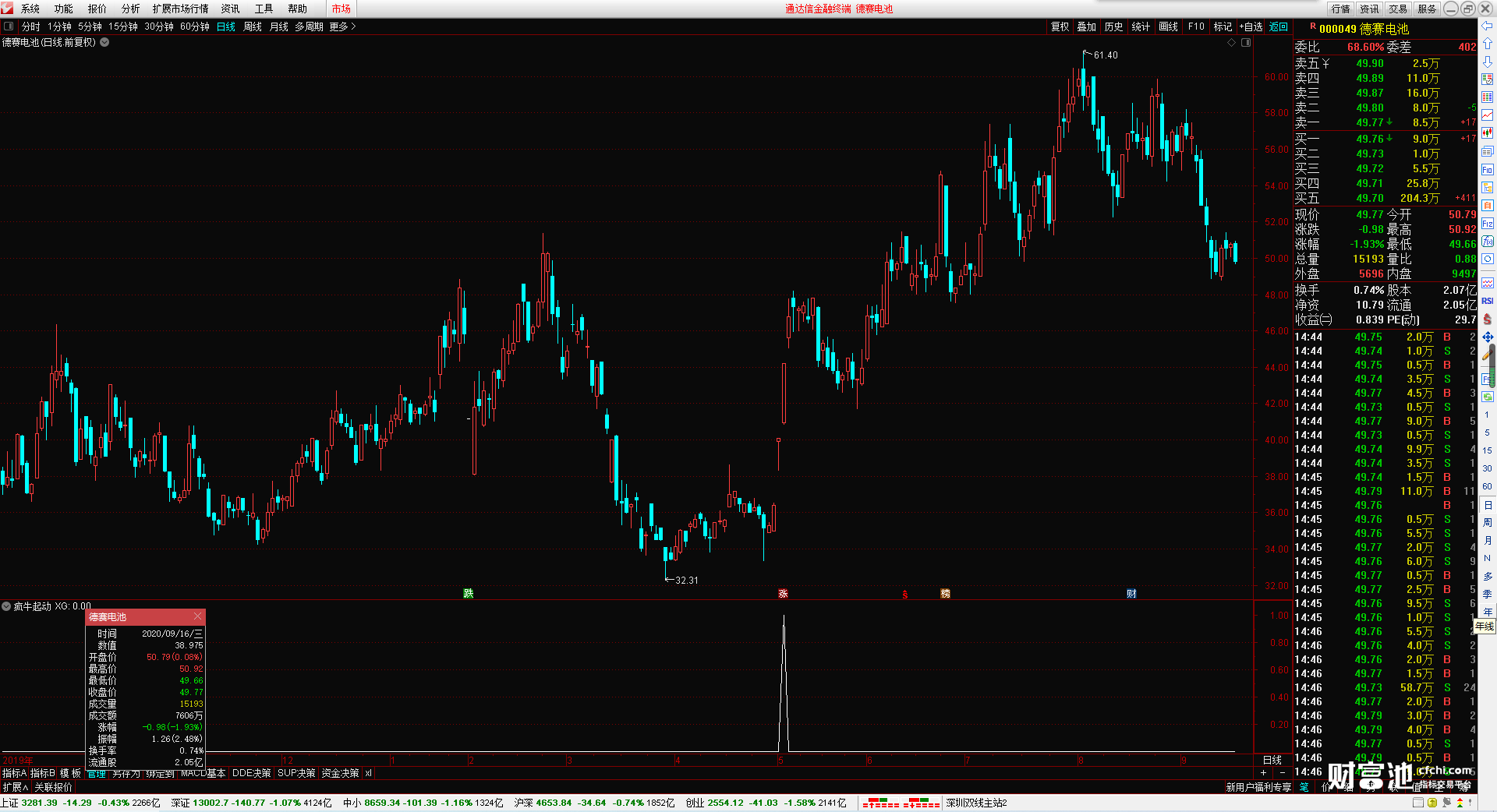Image resolution: width=1497 pixels, height=812 pixels.
Task: Open the 复权 options
Action: point(1060,26)
